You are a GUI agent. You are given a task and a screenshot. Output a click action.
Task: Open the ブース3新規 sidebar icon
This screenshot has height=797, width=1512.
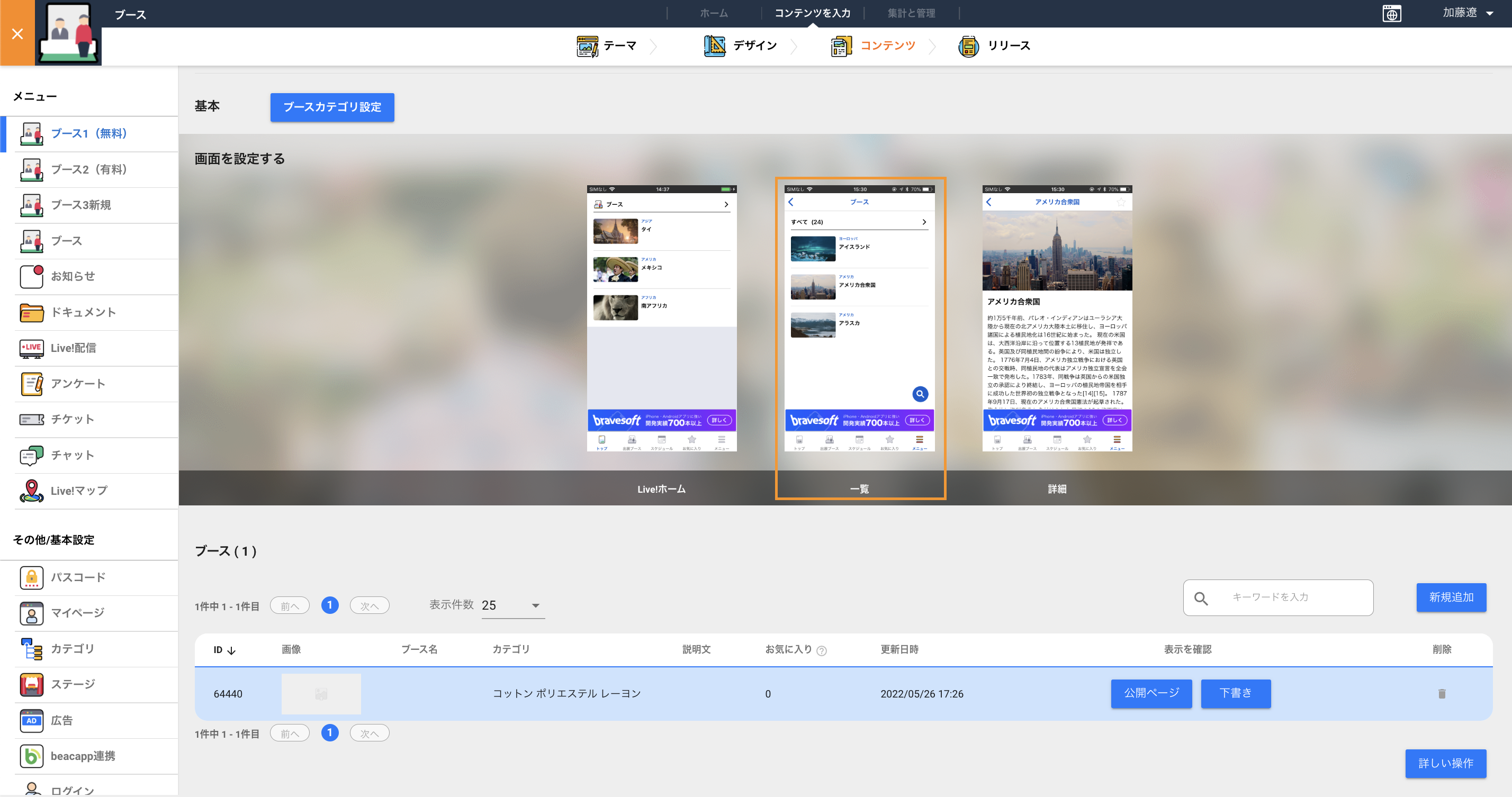point(32,205)
